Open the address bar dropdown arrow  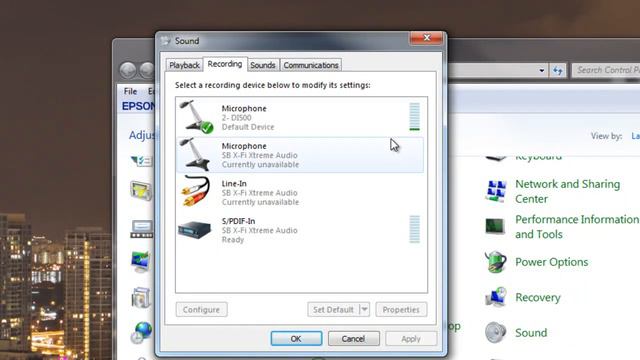(x=542, y=70)
